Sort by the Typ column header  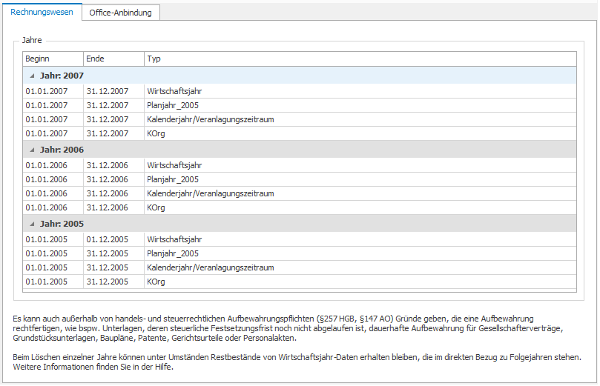click(x=360, y=59)
